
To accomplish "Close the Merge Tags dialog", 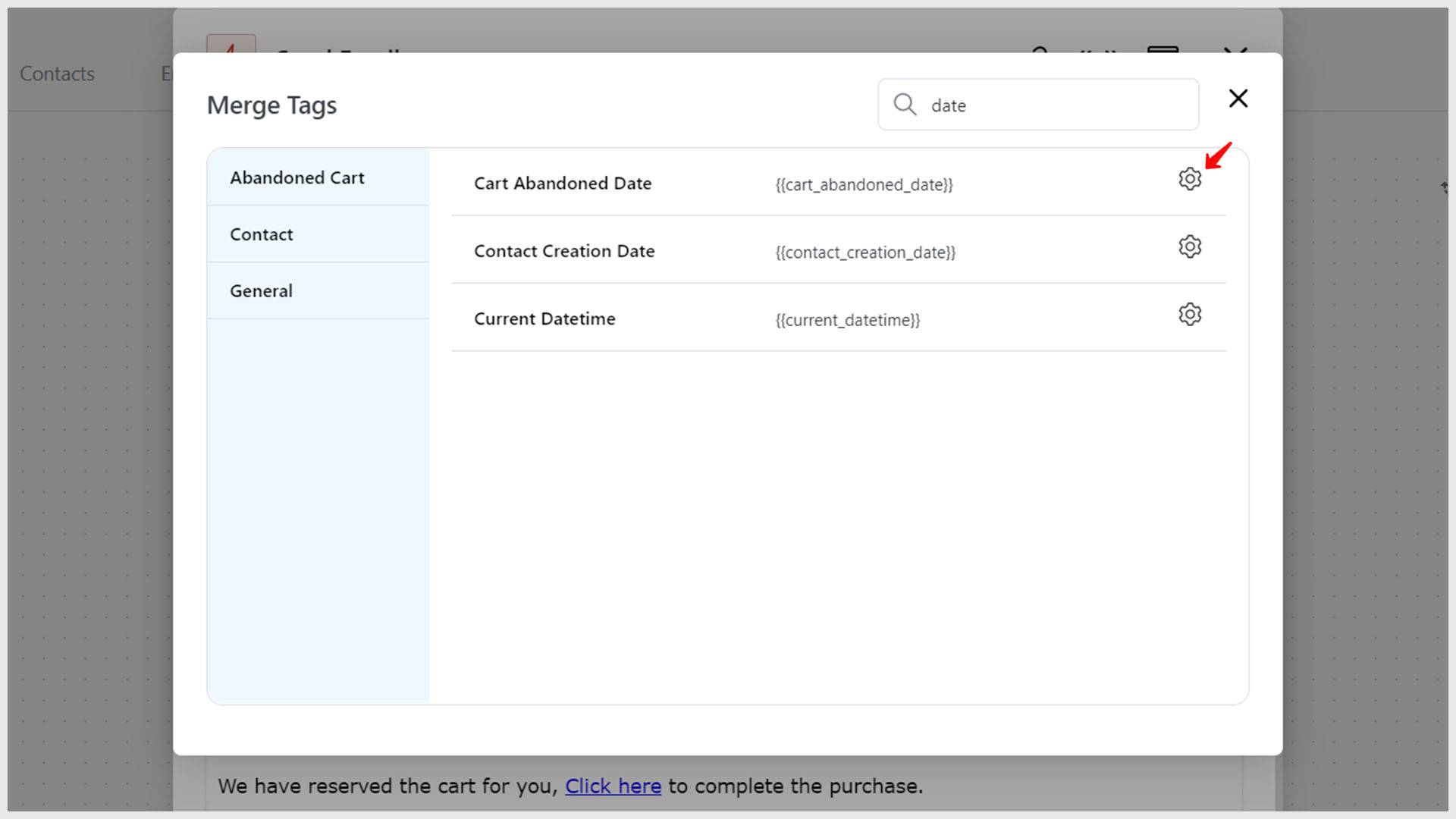I will (x=1238, y=99).
